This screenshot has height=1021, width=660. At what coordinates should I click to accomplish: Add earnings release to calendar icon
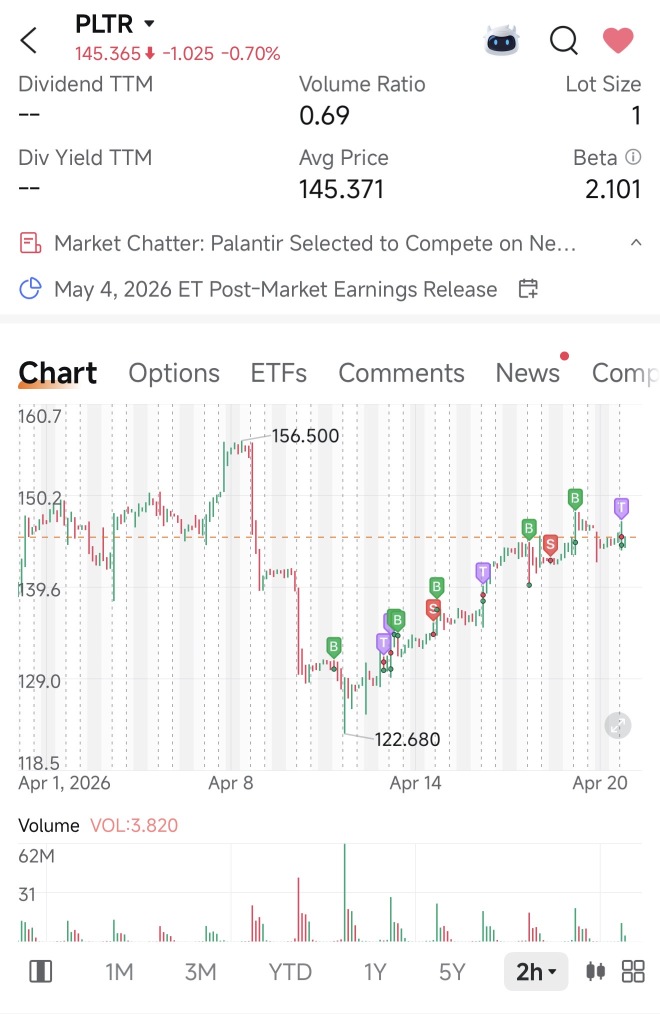pos(528,288)
